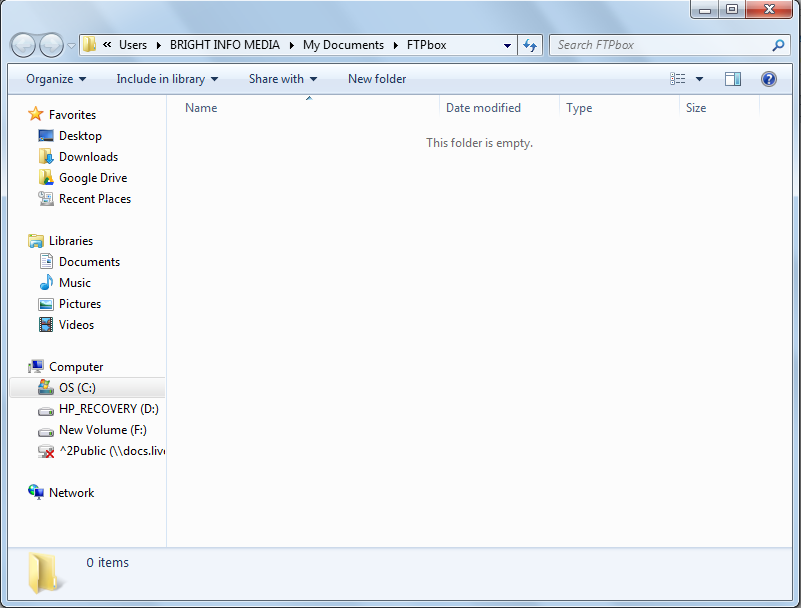Click the Network globe icon
Screen dimensions: 801x608
point(36,492)
